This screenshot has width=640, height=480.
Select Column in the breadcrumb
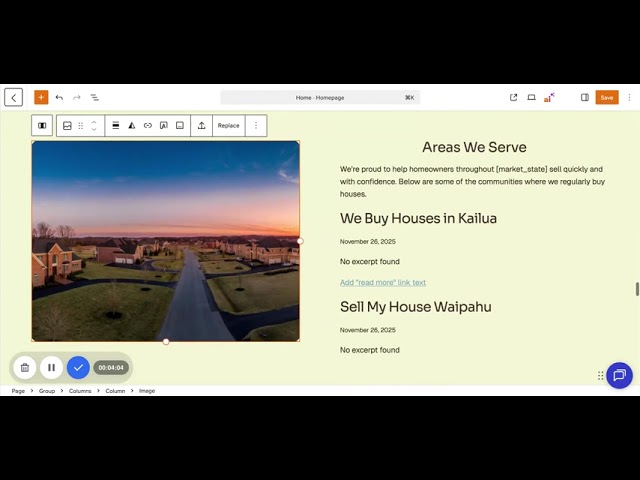115,391
